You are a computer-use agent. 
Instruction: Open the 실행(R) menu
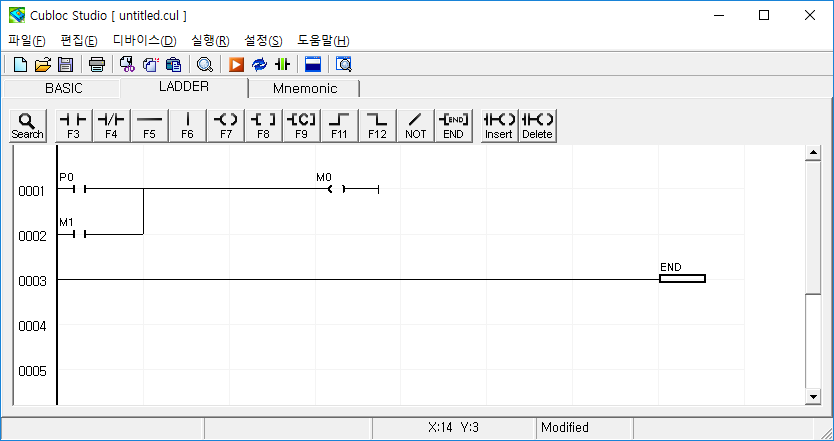pyautogui.click(x=209, y=41)
